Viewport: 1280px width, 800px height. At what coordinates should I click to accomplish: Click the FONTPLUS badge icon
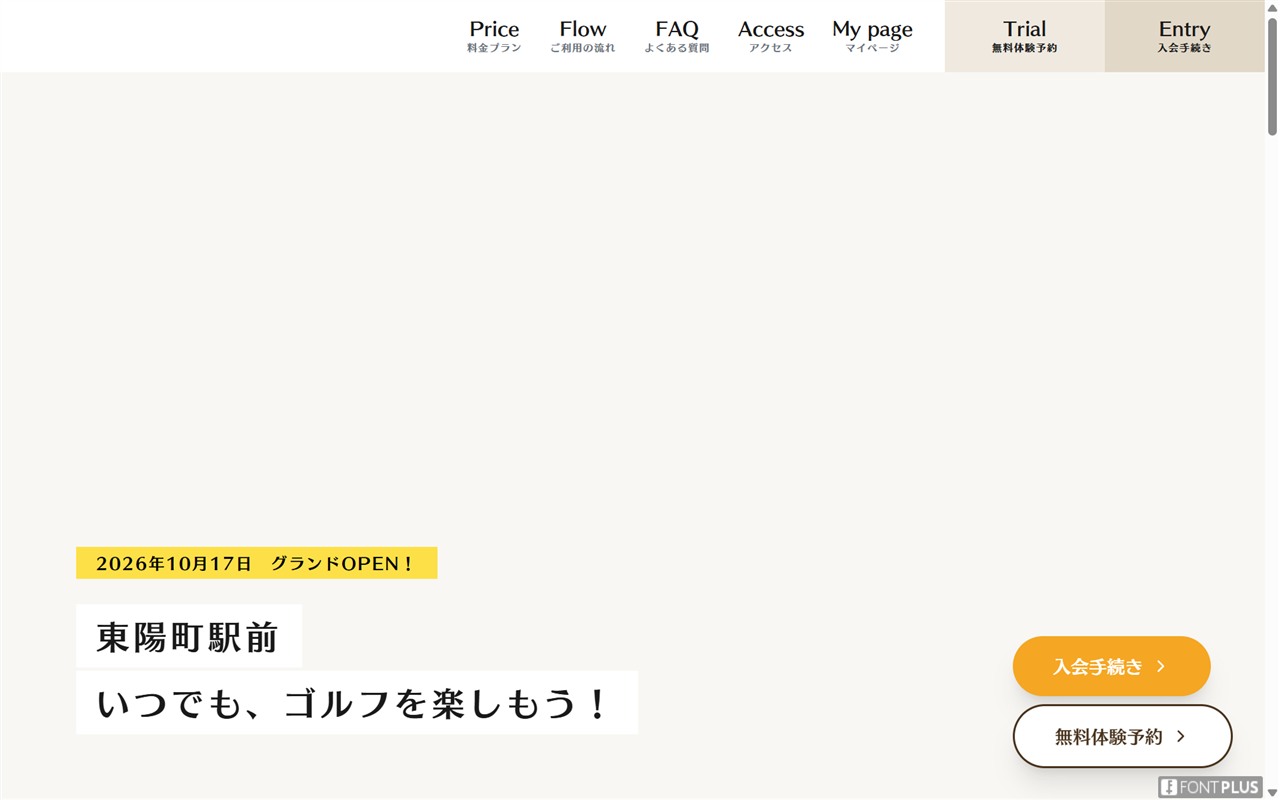tap(1211, 787)
